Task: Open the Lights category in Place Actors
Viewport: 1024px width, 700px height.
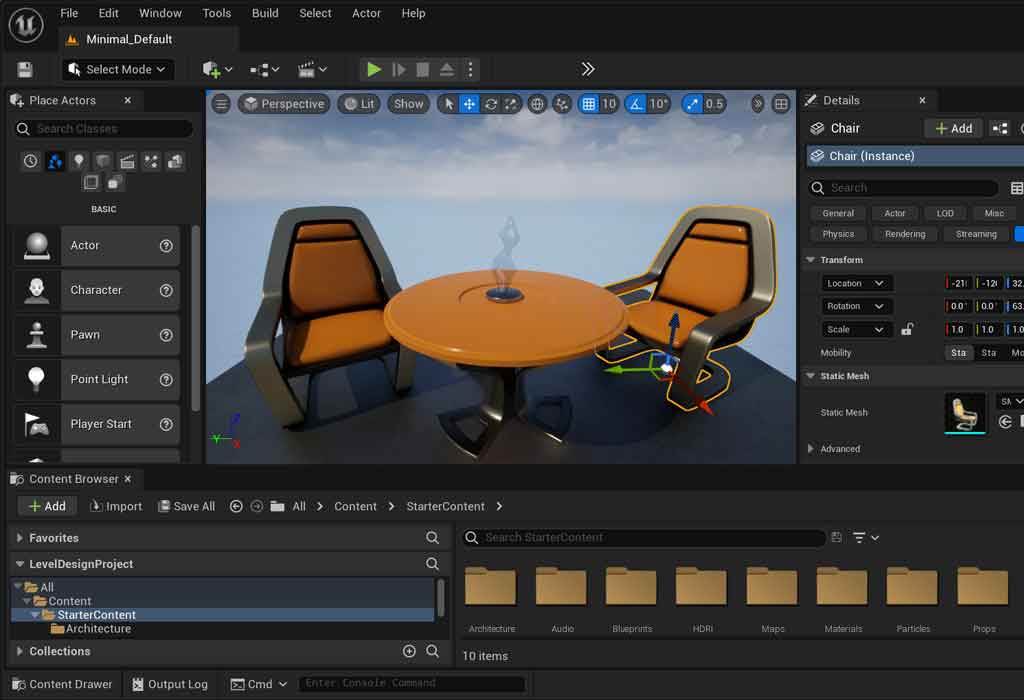Action: pyautogui.click(x=79, y=161)
